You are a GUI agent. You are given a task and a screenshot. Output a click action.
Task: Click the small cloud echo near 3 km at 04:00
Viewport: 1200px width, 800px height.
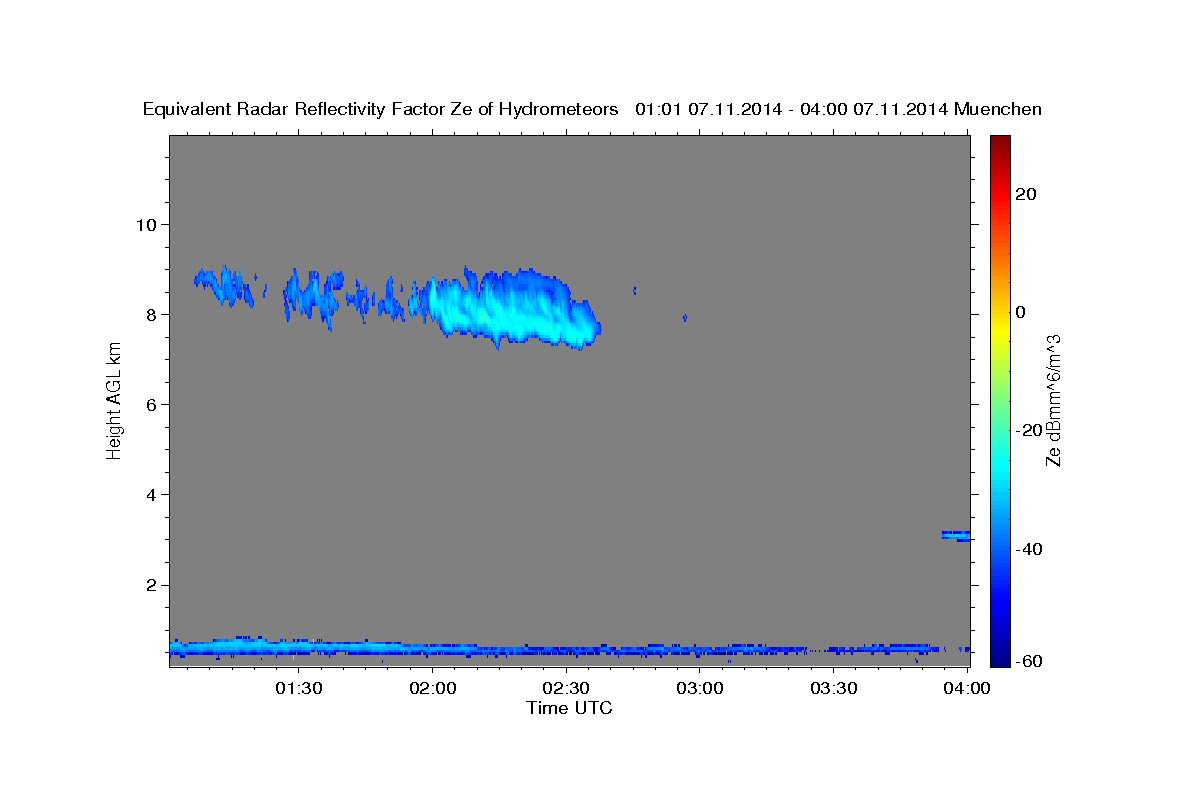coord(956,535)
